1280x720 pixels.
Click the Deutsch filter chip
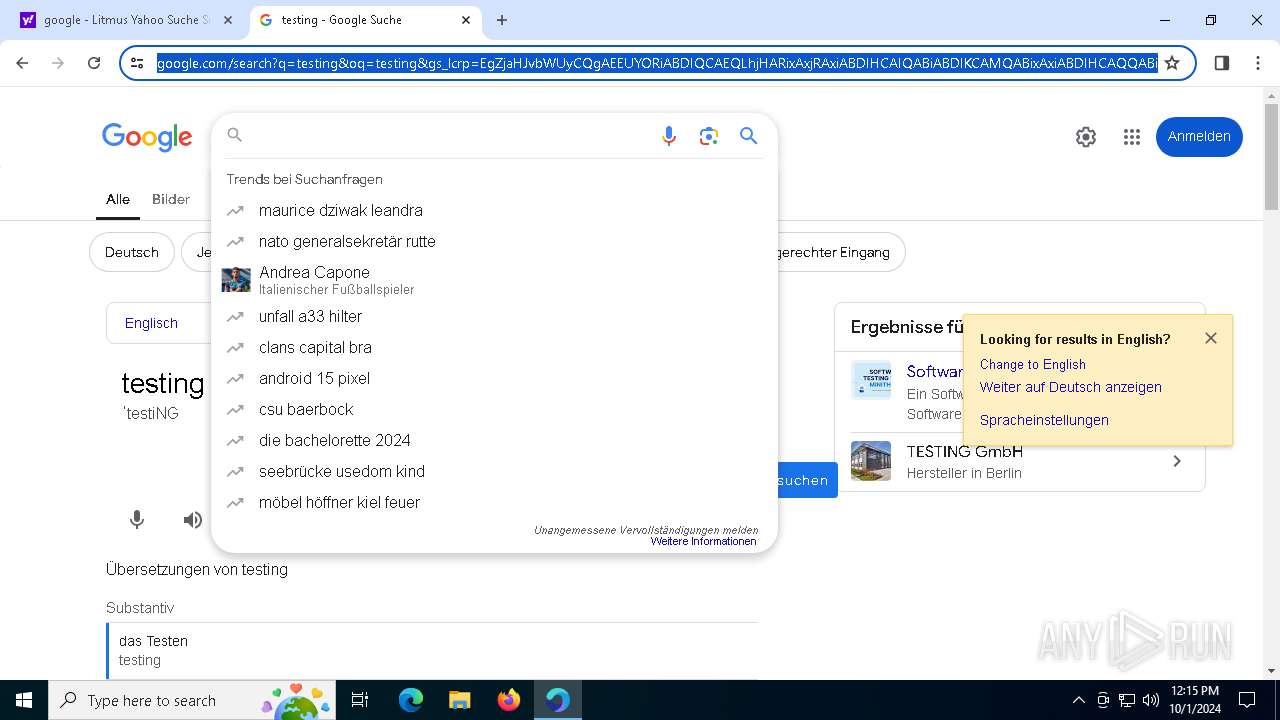click(x=132, y=252)
